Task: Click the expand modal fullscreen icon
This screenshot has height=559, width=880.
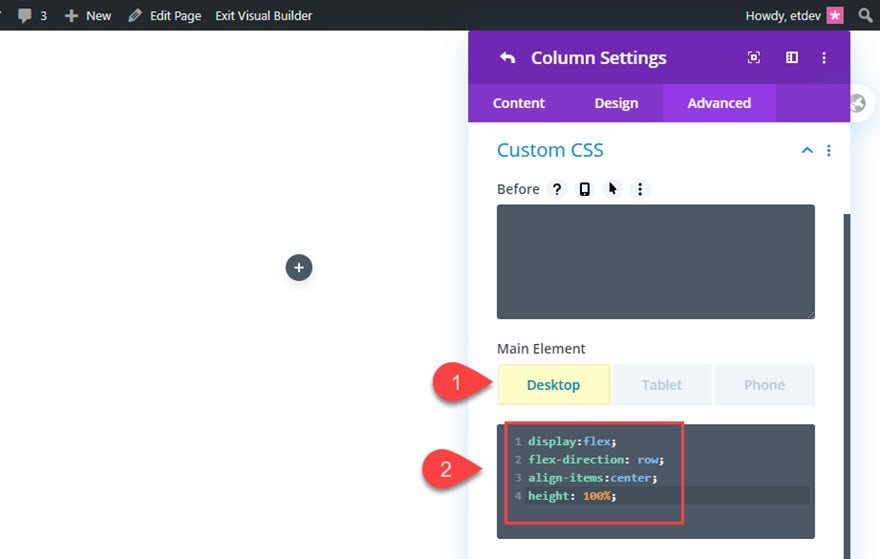Action: (x=754, y=58)
